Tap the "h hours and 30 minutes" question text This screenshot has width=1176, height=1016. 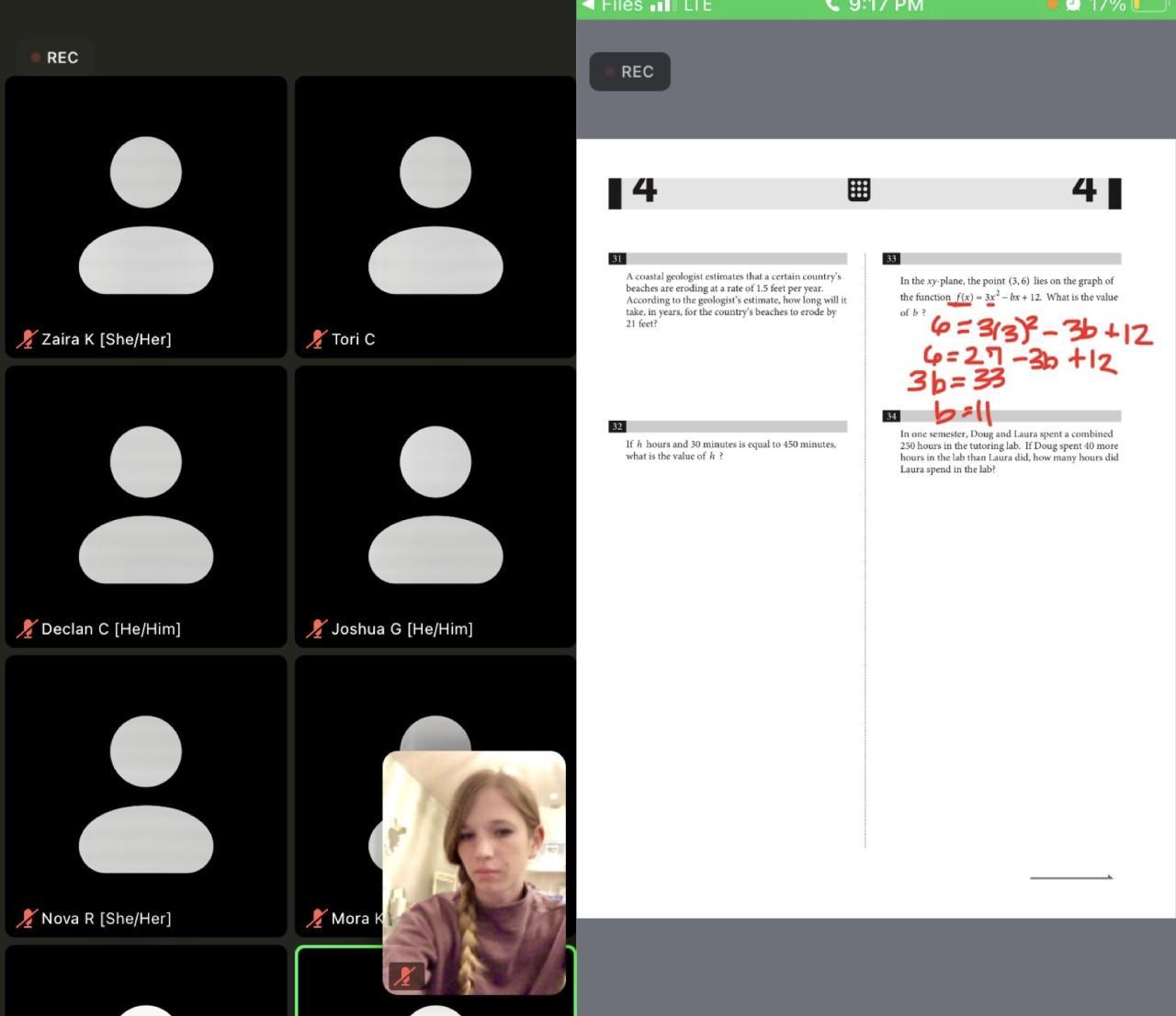point(731,450)
